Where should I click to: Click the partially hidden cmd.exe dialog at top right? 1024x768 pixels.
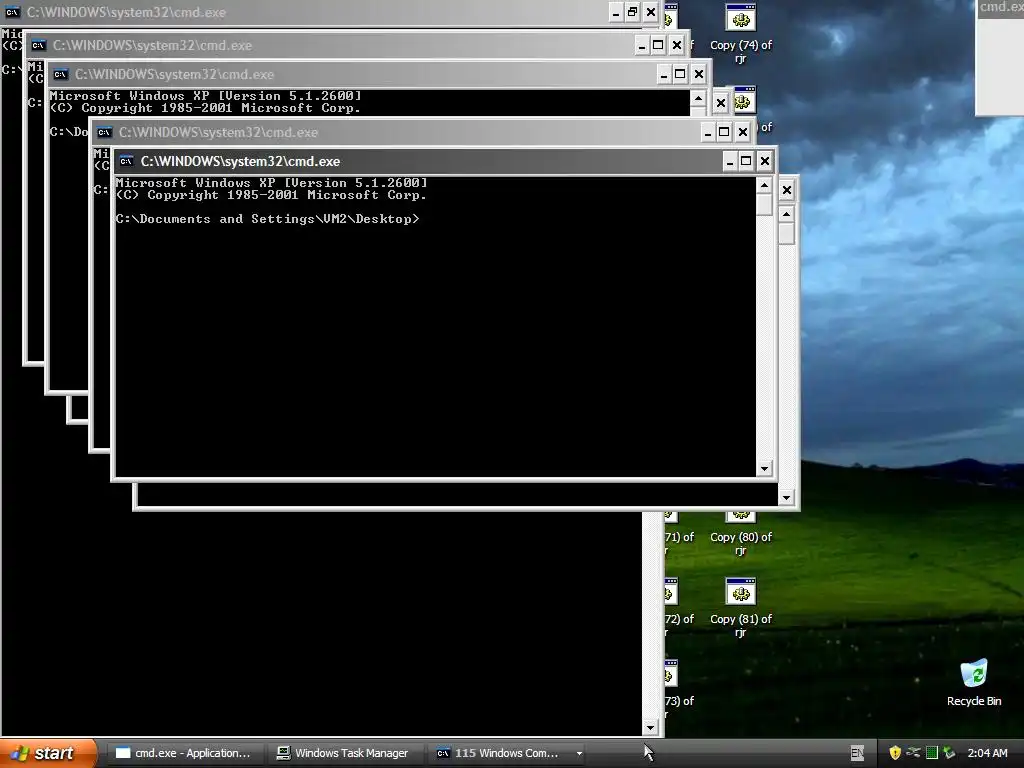click(x=1000, y=57)
